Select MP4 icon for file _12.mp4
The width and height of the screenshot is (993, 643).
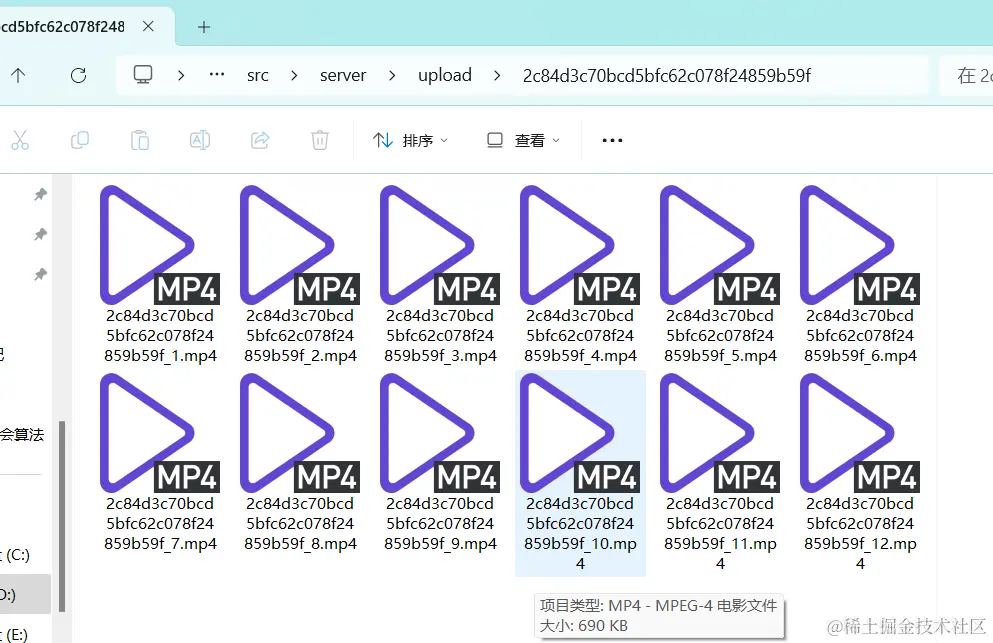860,433
